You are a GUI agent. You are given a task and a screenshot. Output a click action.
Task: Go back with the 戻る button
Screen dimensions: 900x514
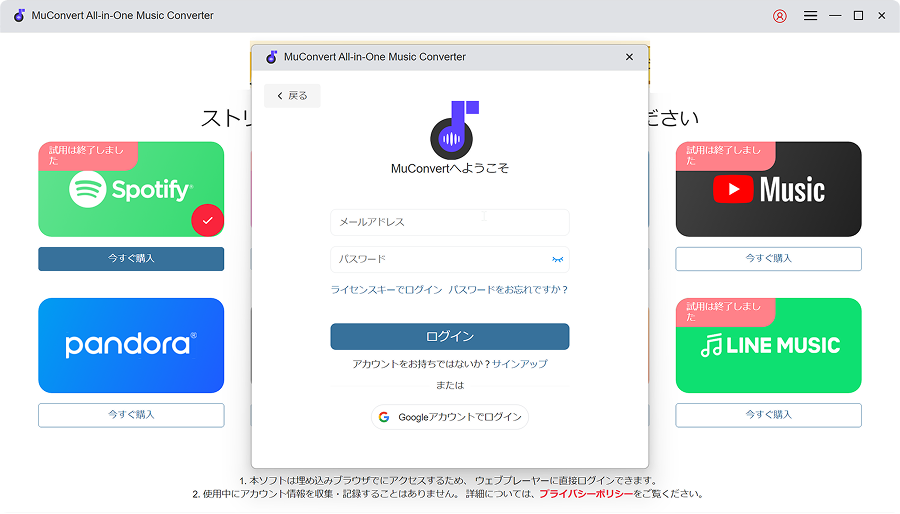tap(292, 96)
